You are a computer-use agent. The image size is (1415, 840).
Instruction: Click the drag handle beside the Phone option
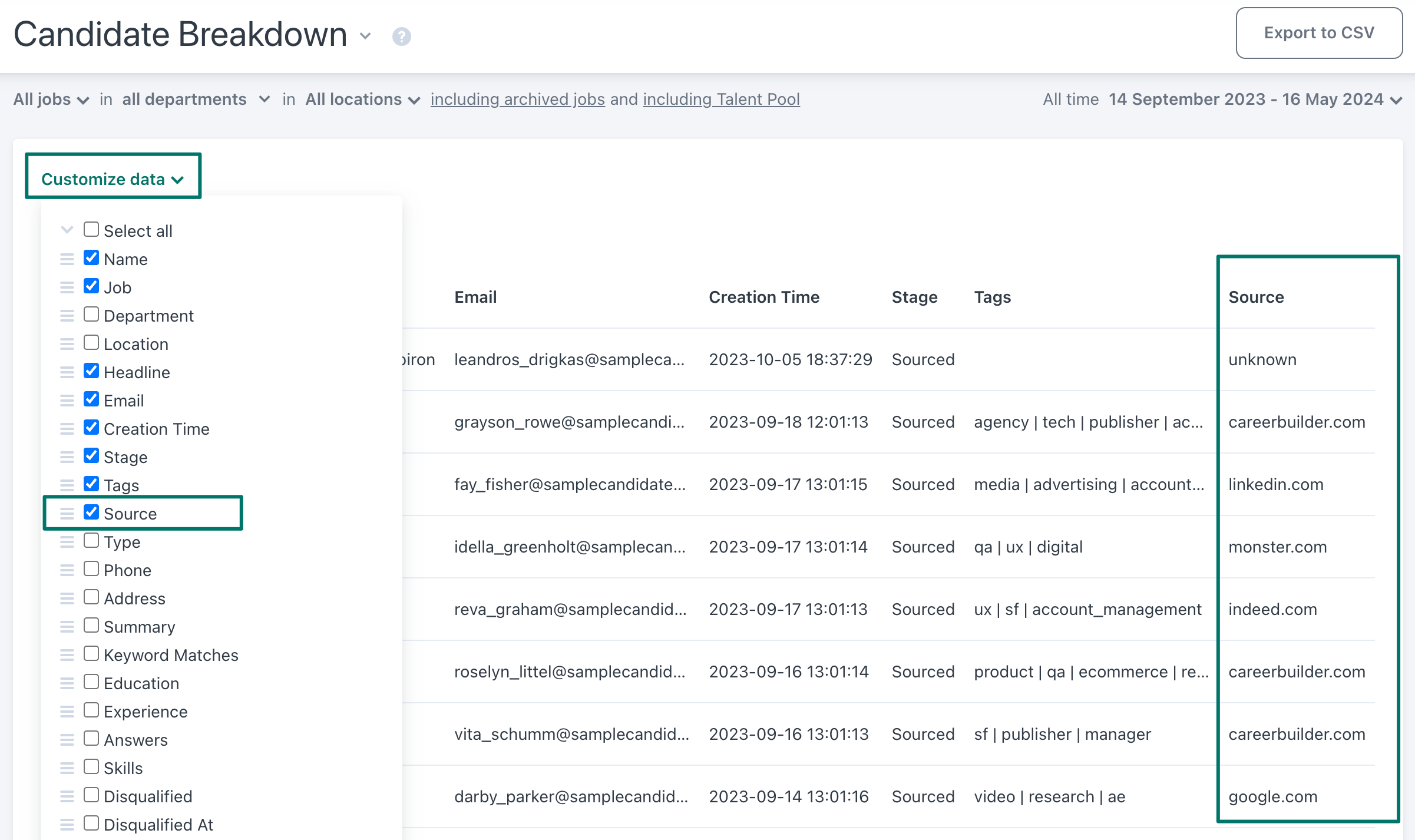(x=67, y=570)
